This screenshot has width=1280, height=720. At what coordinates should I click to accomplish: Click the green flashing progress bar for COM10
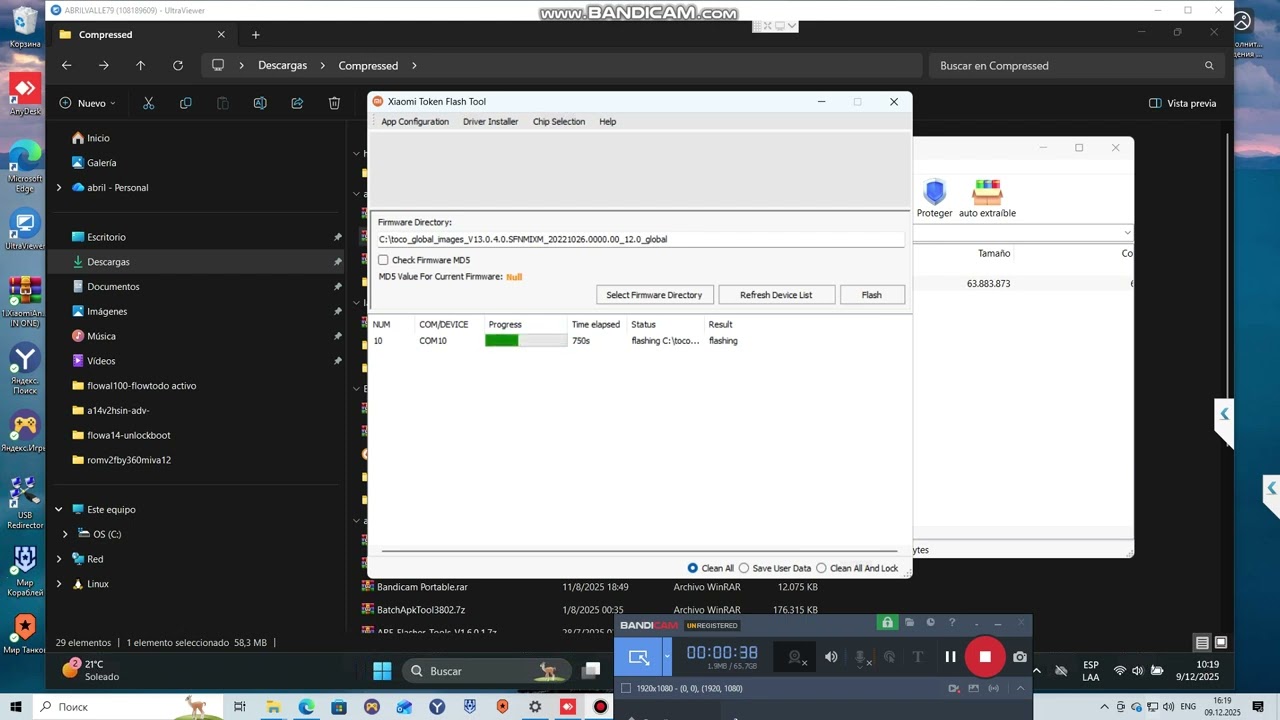[x=526, y=341]
